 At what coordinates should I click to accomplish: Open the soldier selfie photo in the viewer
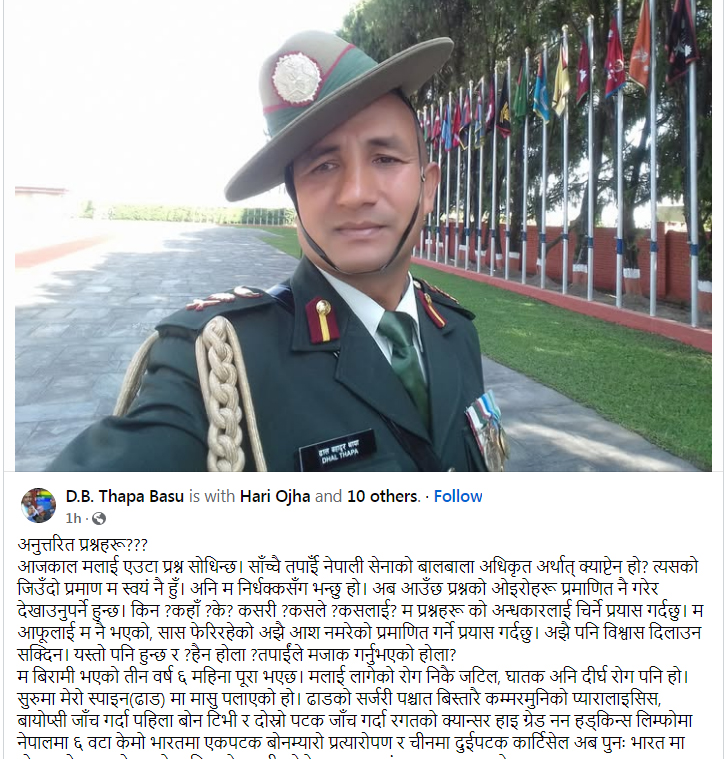click(x=363, y=236)
